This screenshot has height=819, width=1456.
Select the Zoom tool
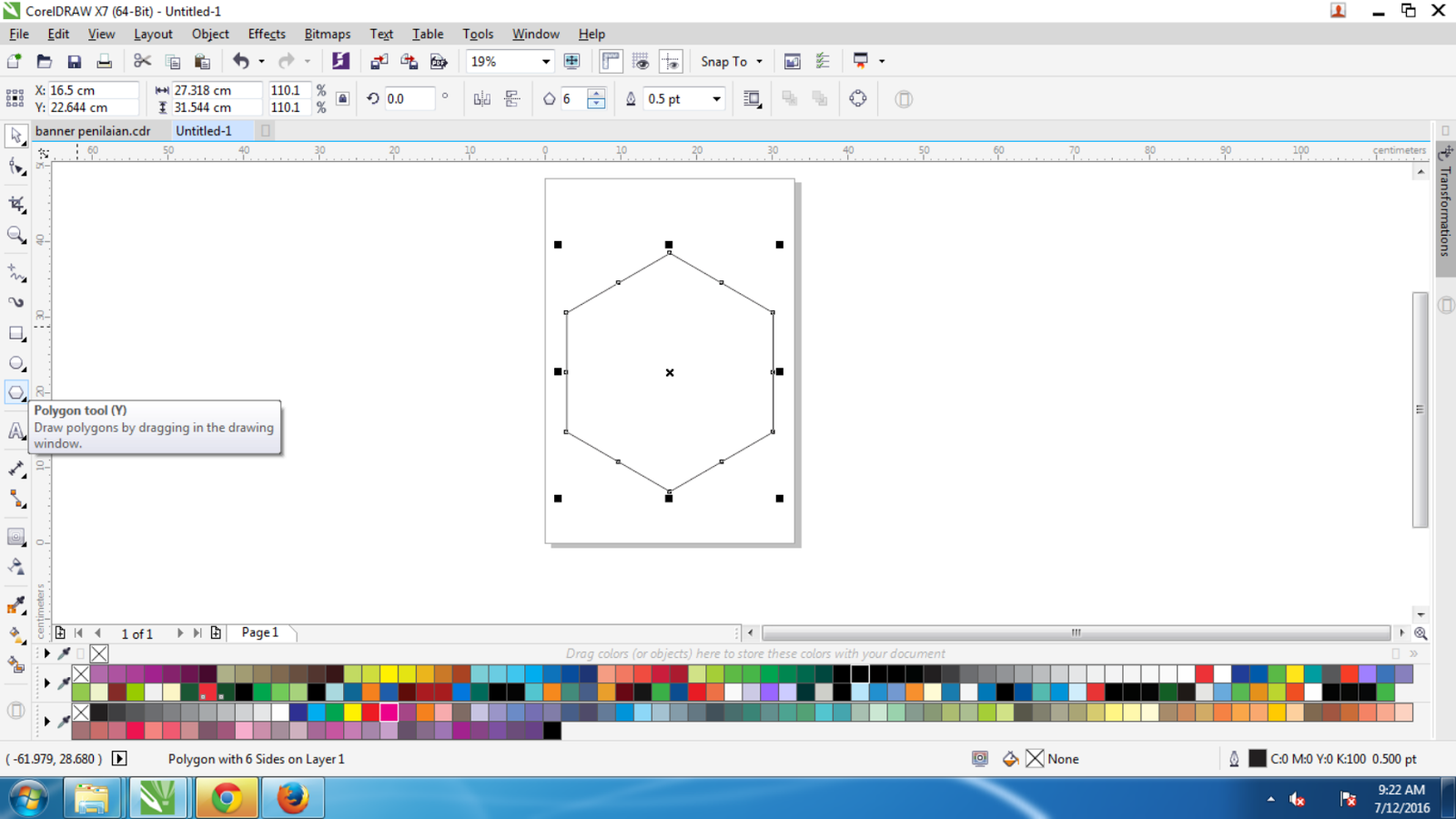(x=15, y=235)
